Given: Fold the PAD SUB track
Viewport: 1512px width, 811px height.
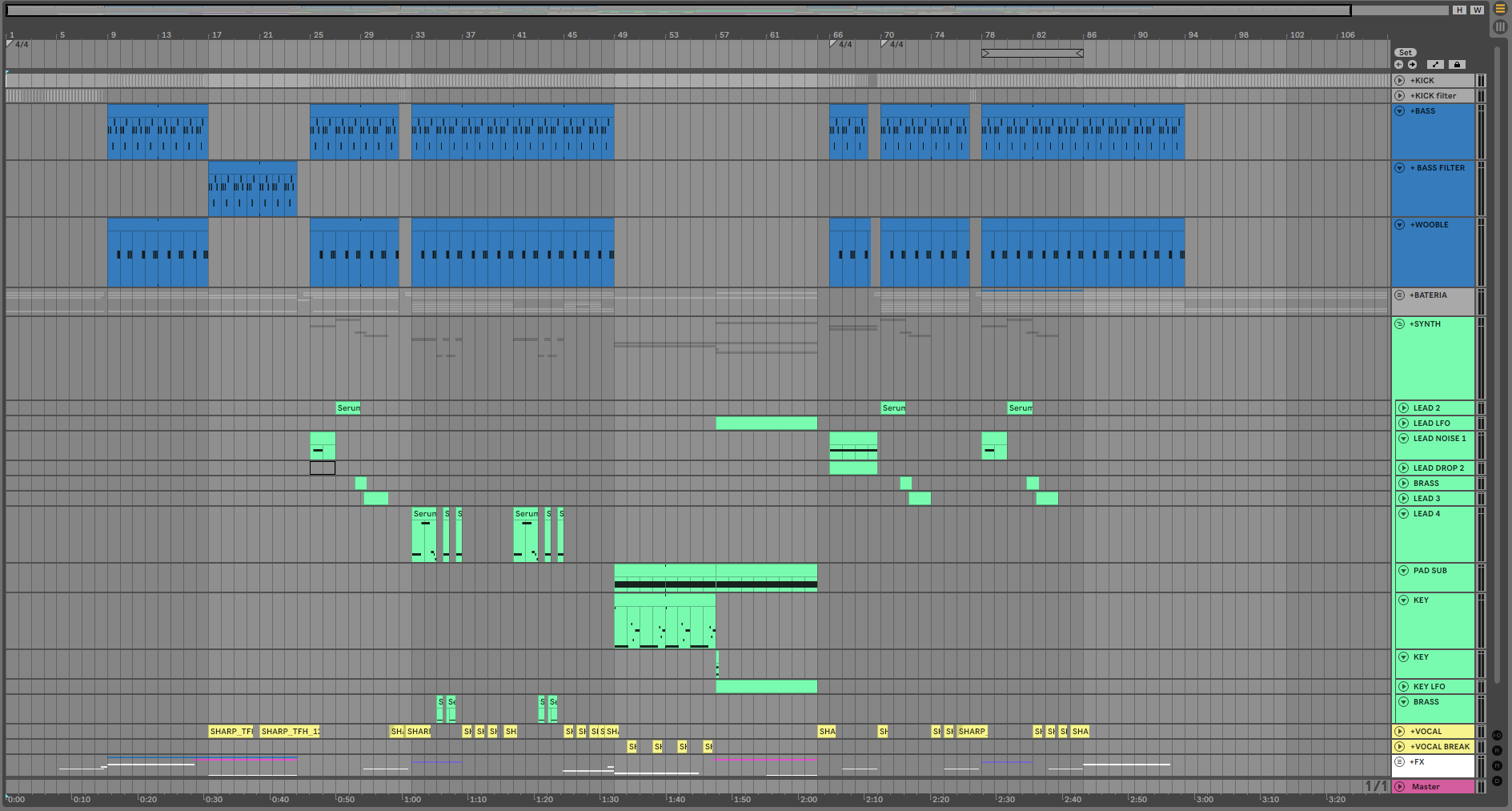Looking at the screenshot, I should (x=1404, y=571).
